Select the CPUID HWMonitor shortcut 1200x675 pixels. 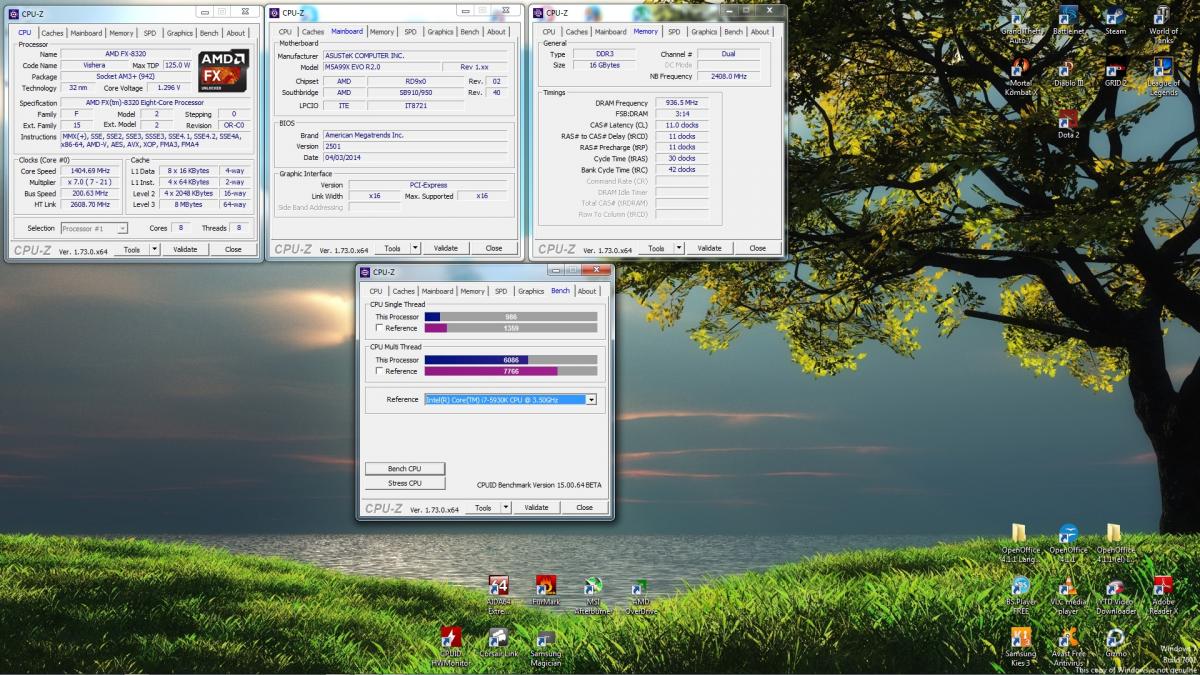click(451, 647)
